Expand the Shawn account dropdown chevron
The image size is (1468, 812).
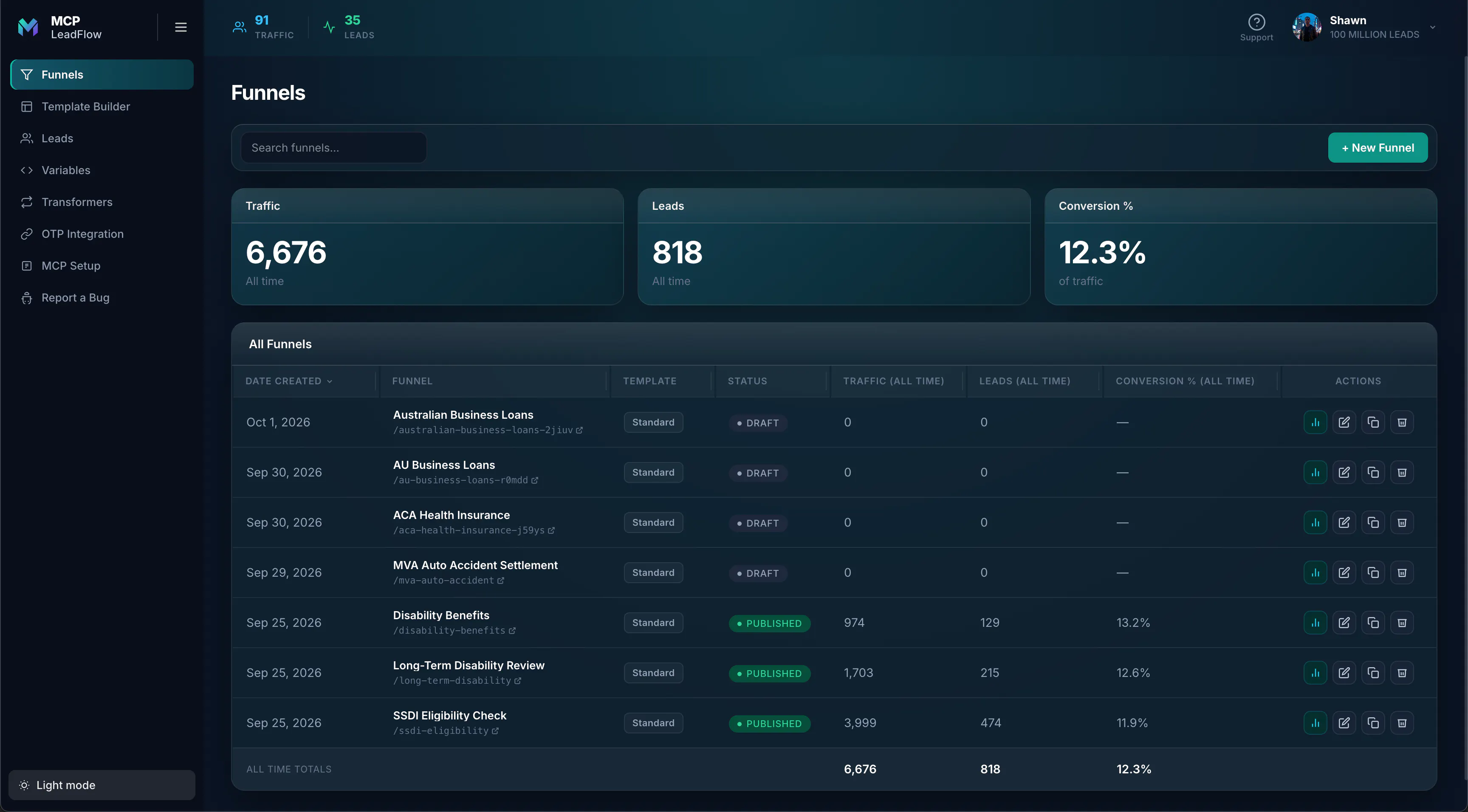click(1432, 27)
